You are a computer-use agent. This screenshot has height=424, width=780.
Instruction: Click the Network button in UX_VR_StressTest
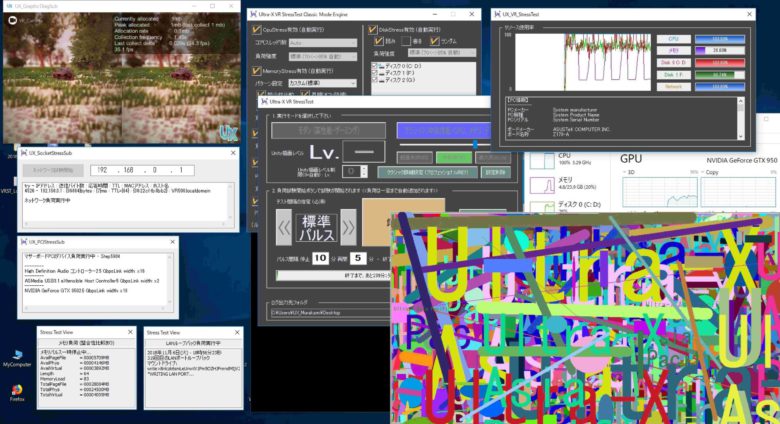(674, 87)
